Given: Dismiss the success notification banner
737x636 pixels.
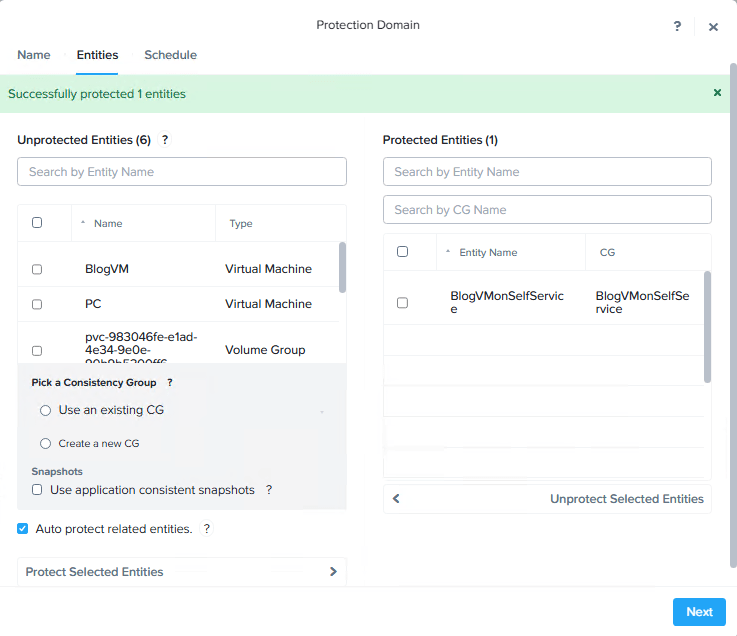Looking at the screenshot, I should 717,93.
